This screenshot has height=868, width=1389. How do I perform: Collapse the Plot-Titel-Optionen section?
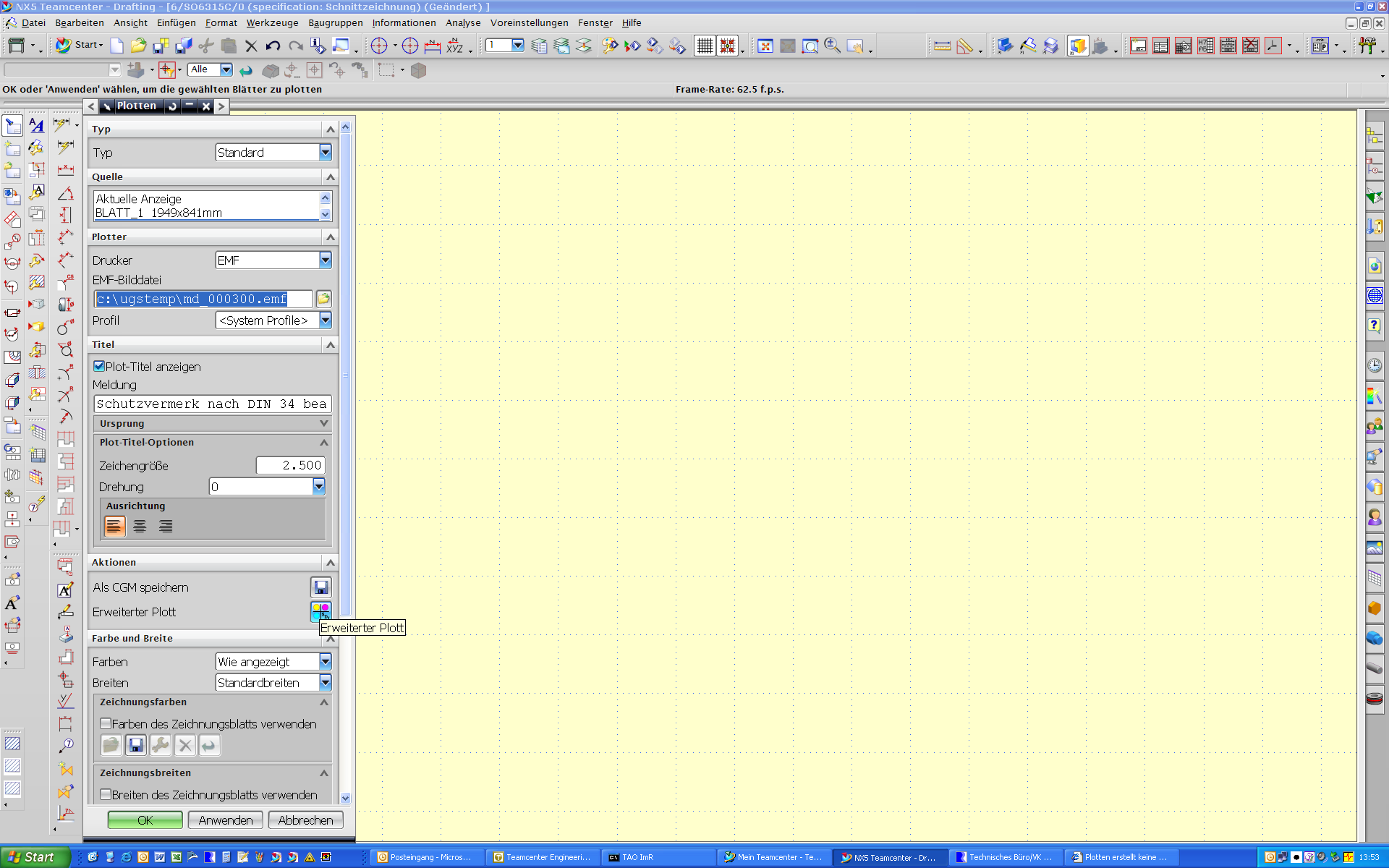pos(323,442)
